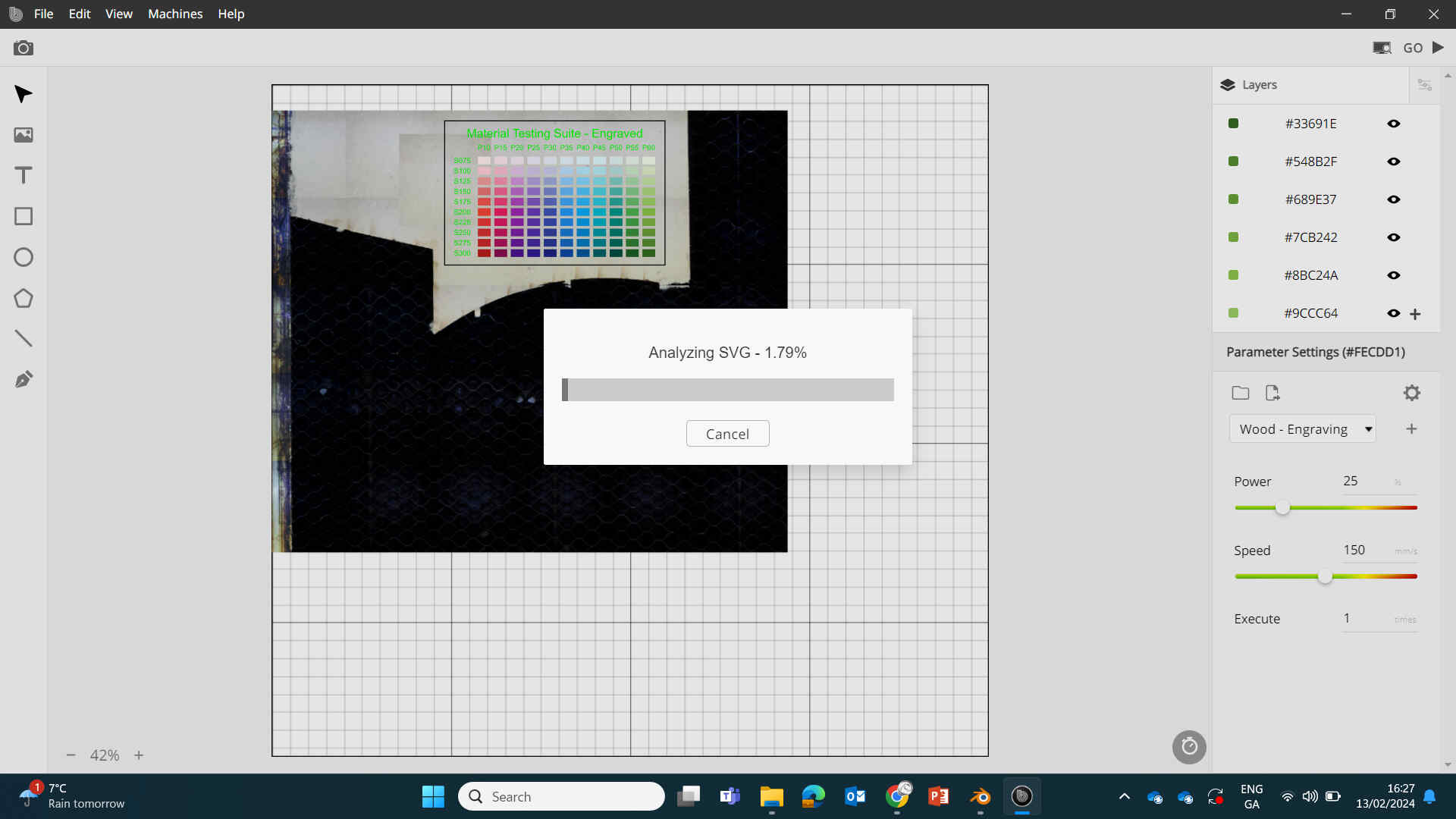
Task: Add a new layer with plus icon
Action: tap(1415, 314)
